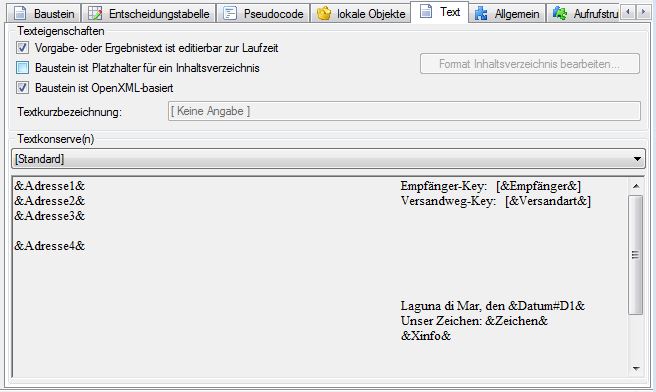This screenshot has width=656, height=392.
Task: Click the text area scroll-down arrow
Action: pyautogui.click(x=636, y=369)
